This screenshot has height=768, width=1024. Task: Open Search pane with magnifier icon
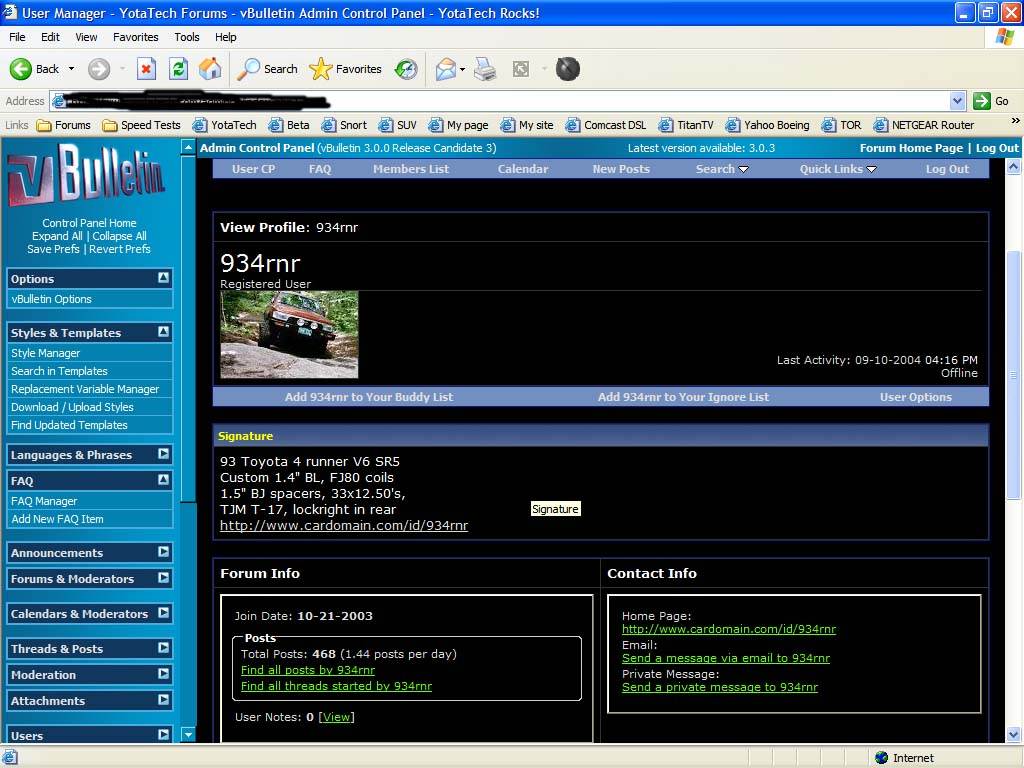(266, 69)
